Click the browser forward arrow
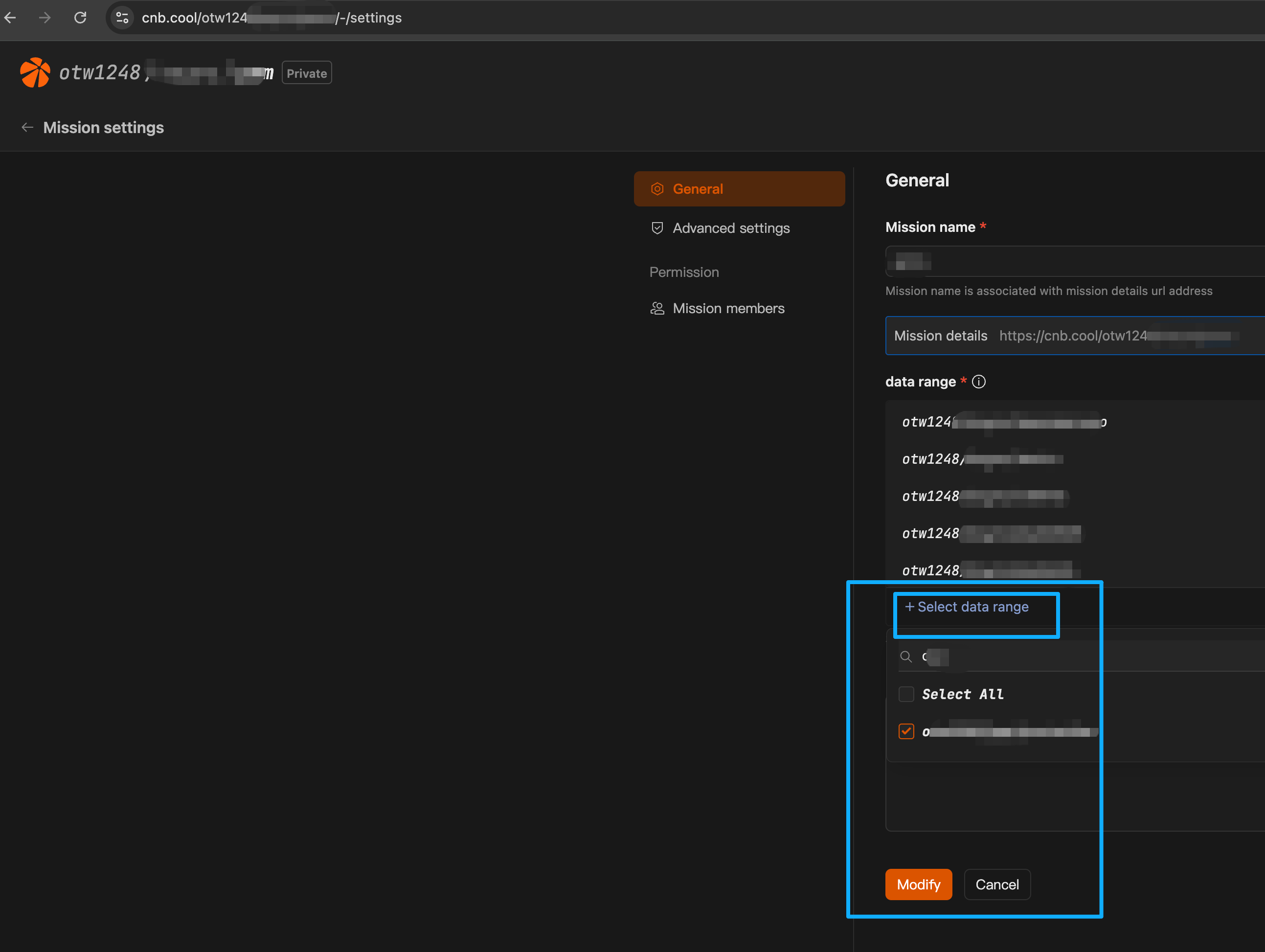Screen dimensions: 1265x952 [45, 18]
